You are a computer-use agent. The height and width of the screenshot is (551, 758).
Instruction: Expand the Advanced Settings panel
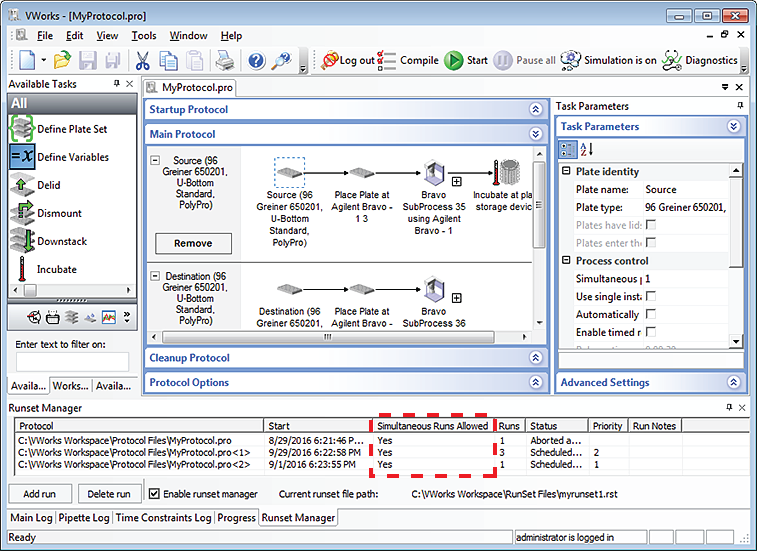click(x=733, y=382)
